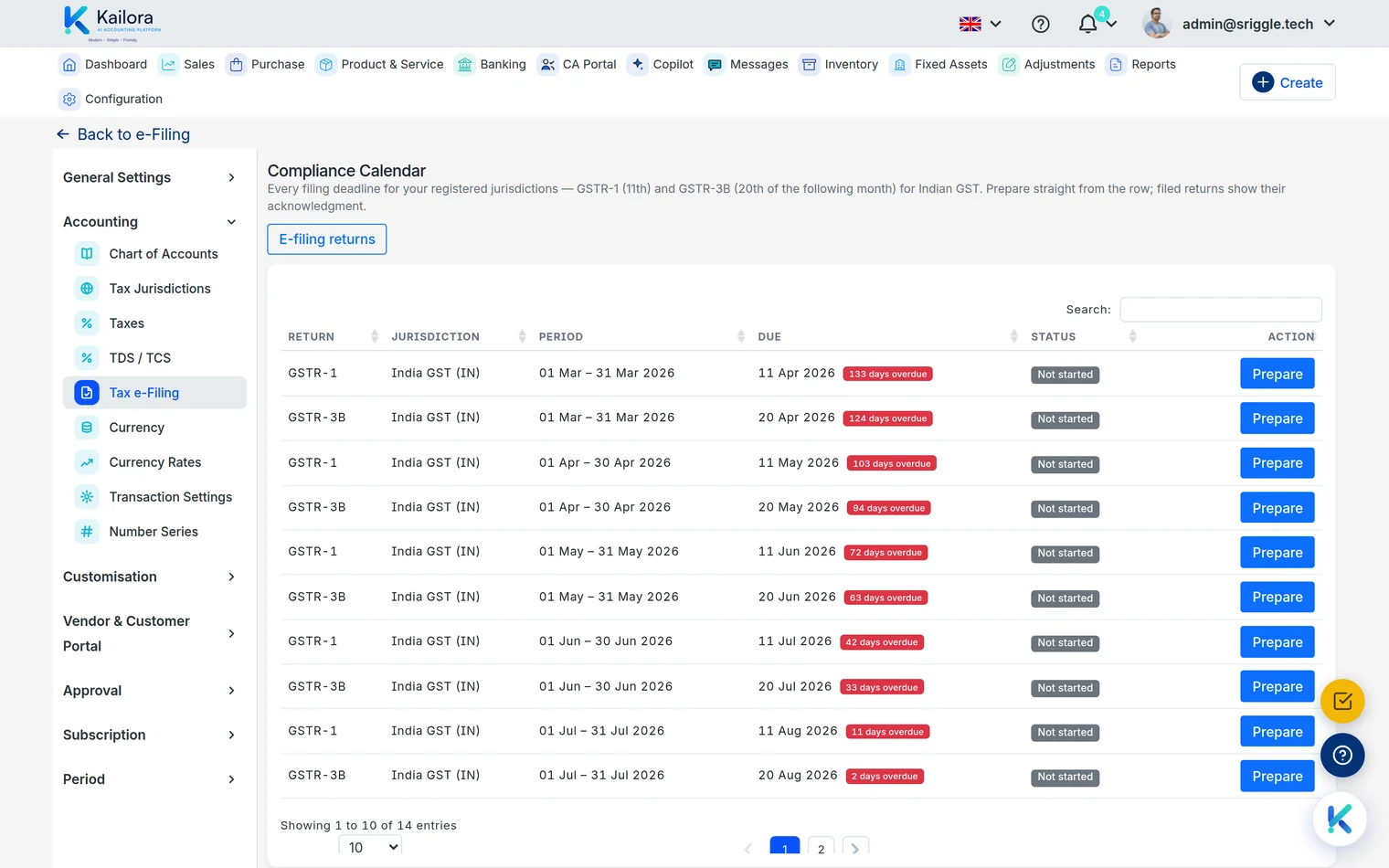
Task: Click the Kailora logo
Action: click(113, 23)
